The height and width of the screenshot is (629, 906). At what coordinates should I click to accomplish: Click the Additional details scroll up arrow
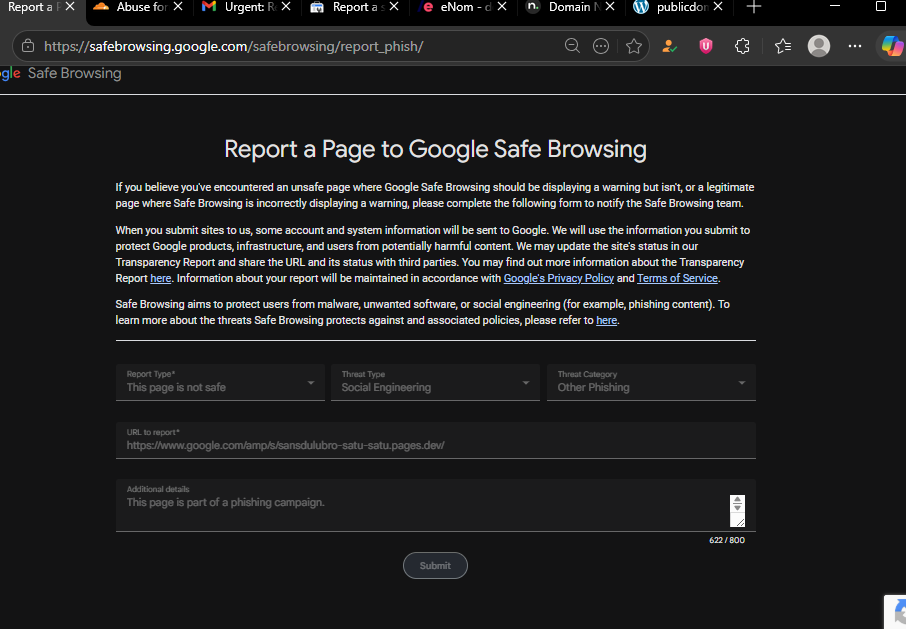[737, 500]
